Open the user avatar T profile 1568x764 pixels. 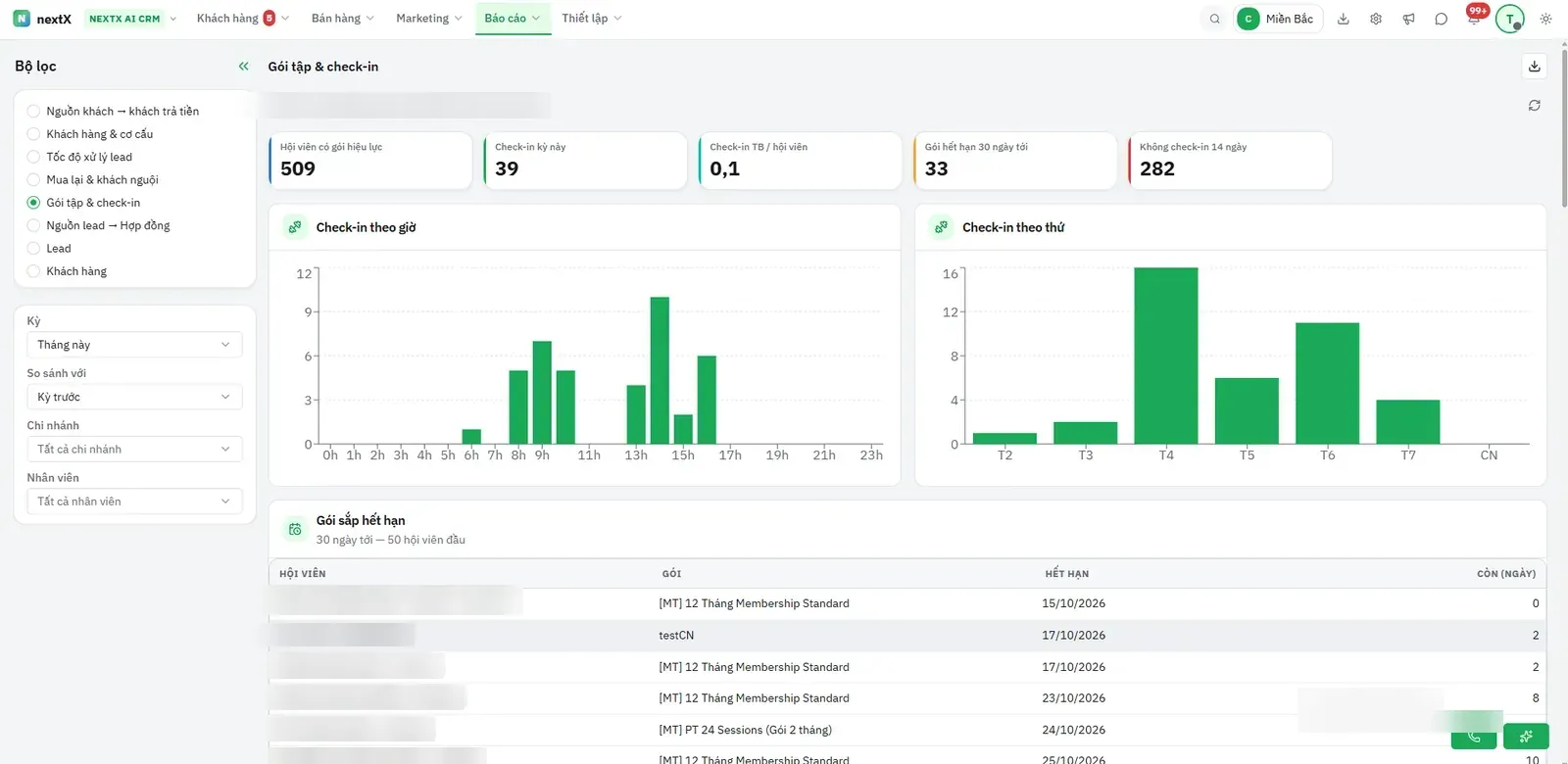click(x=1510, y=19)
